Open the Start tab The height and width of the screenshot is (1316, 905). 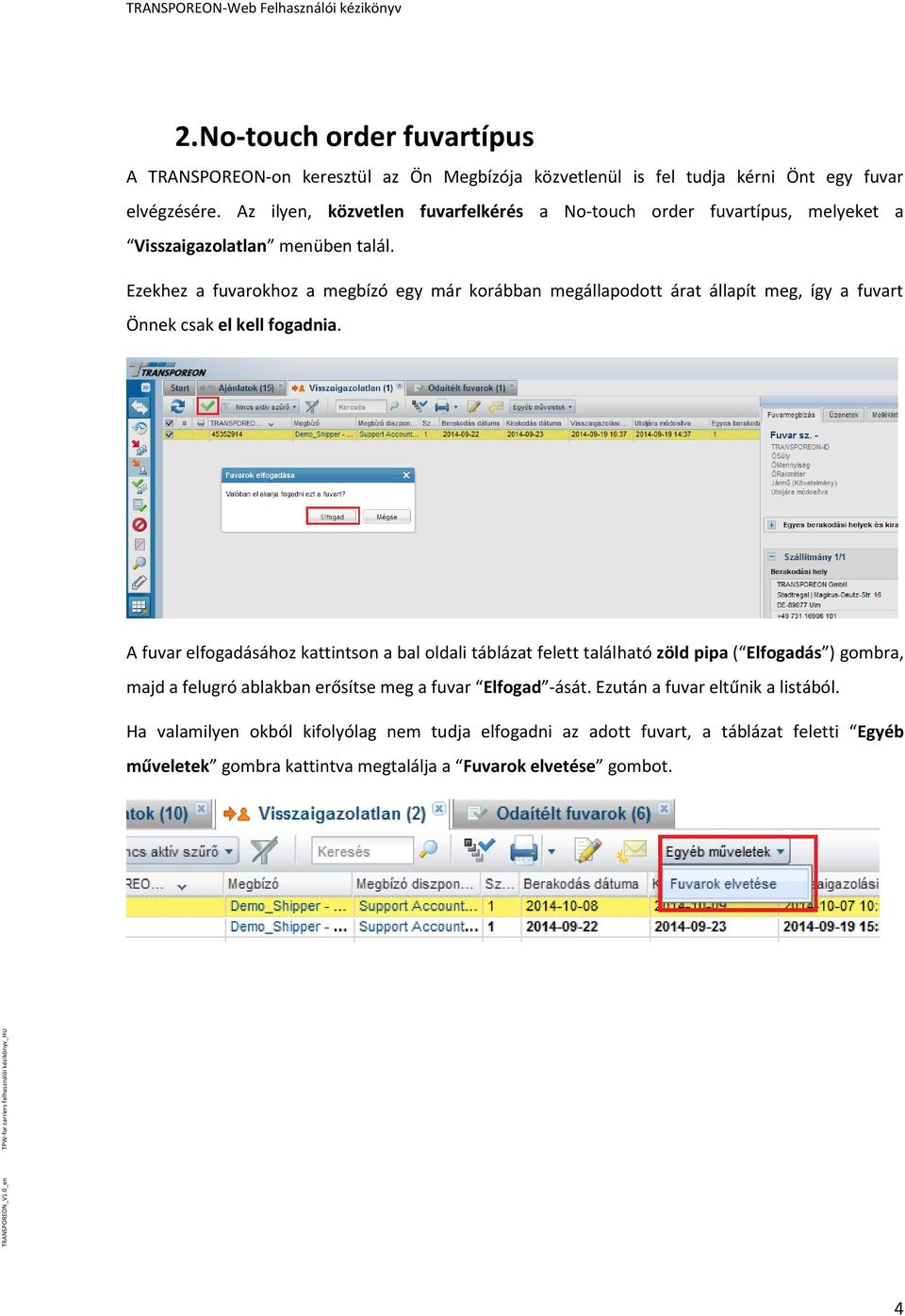[x=178, y=388]
